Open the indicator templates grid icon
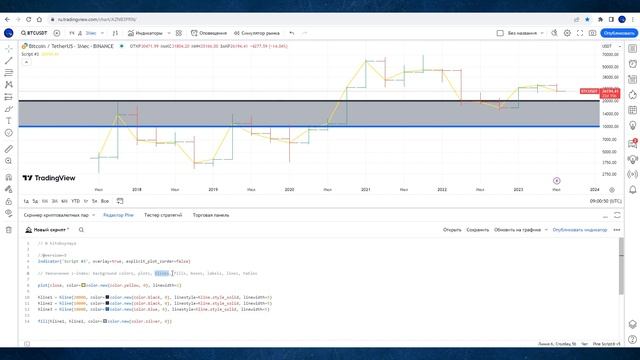This screenshot has width=640, height=360. point(179,33)
